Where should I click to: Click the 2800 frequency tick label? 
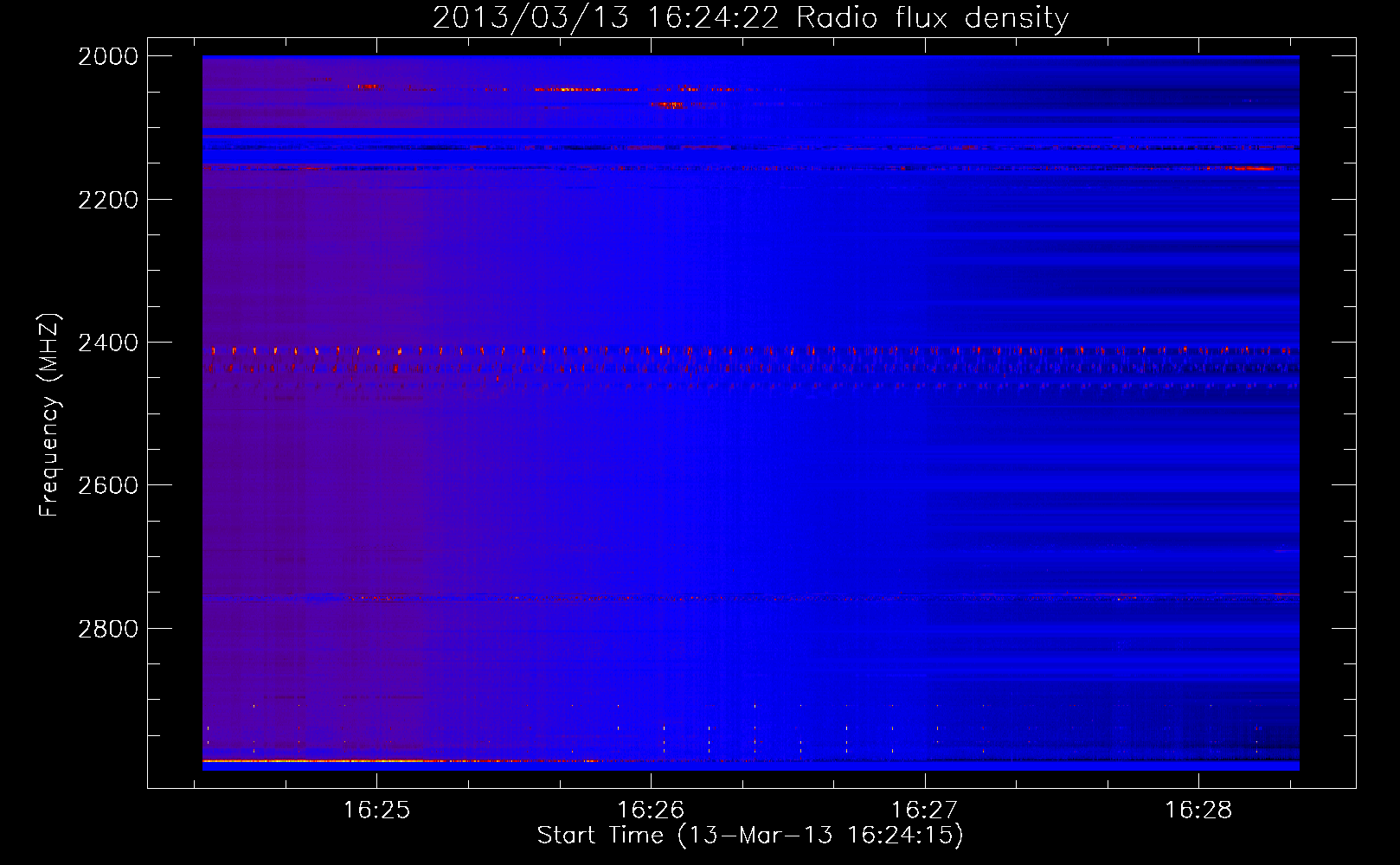(x=108, y=629)
